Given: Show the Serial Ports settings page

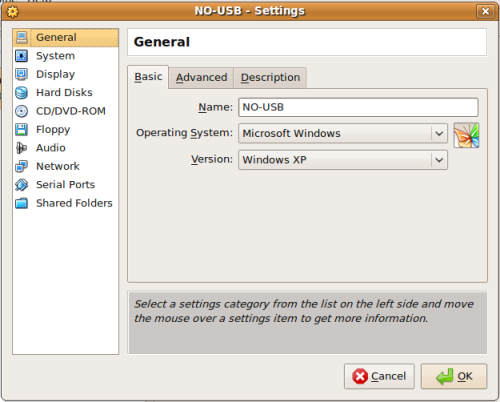Looking at the screenshot, I should pyautogui.click(x=66, y=185).
